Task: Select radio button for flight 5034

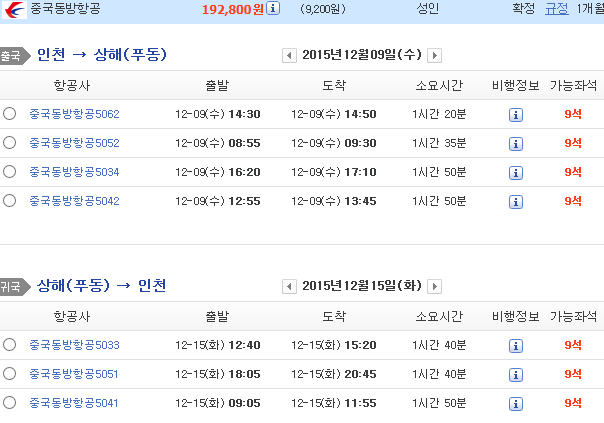Action: [x=9, y=171]
